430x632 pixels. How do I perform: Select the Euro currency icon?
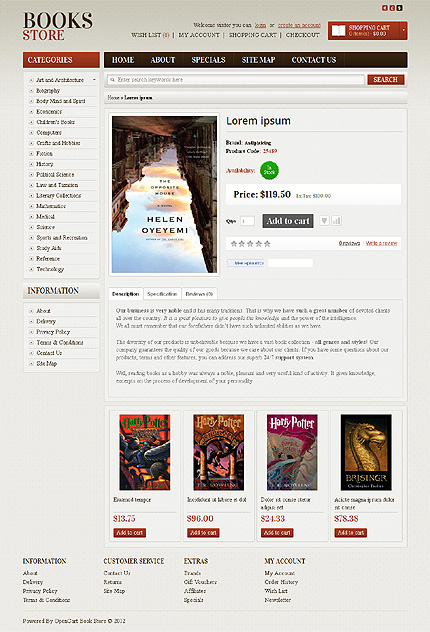pos(385,8)
